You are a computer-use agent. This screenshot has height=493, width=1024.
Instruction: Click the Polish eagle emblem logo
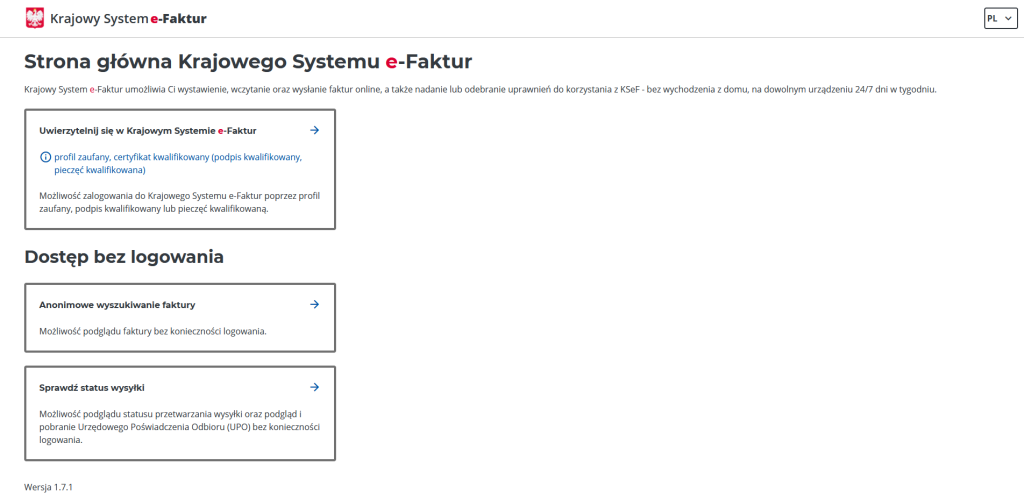35,18
